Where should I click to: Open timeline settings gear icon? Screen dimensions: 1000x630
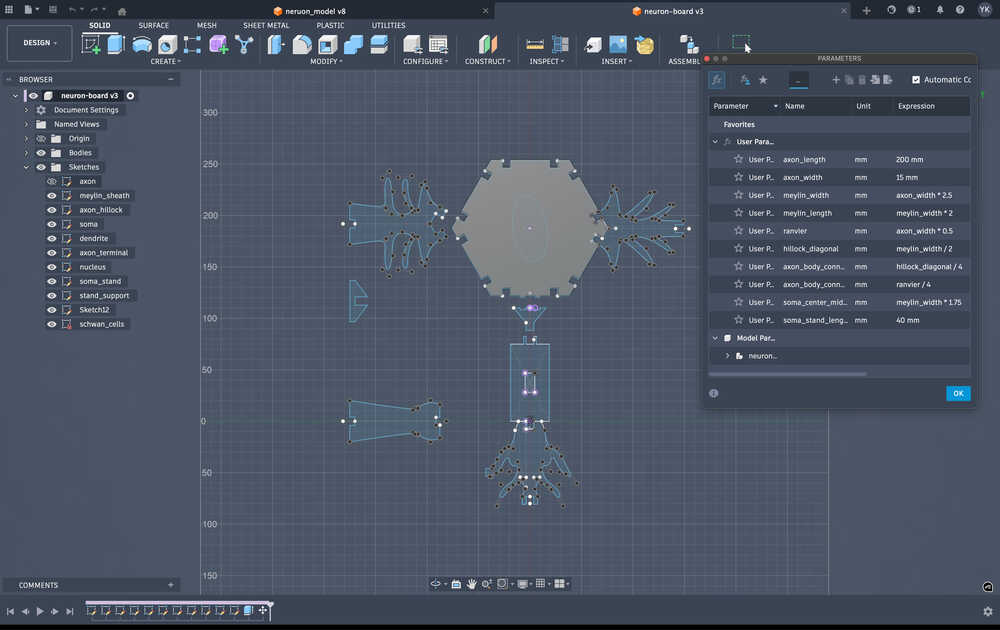tap(987, 611)
